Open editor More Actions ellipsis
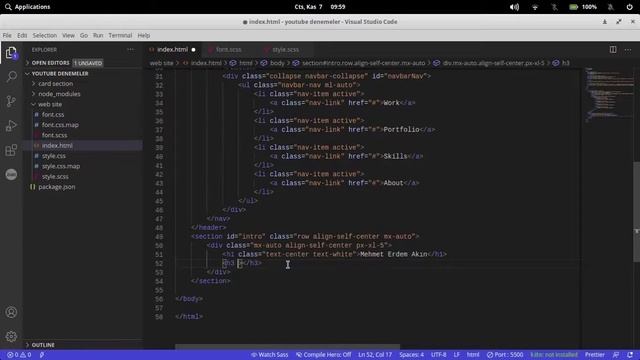 pos(628,49)
